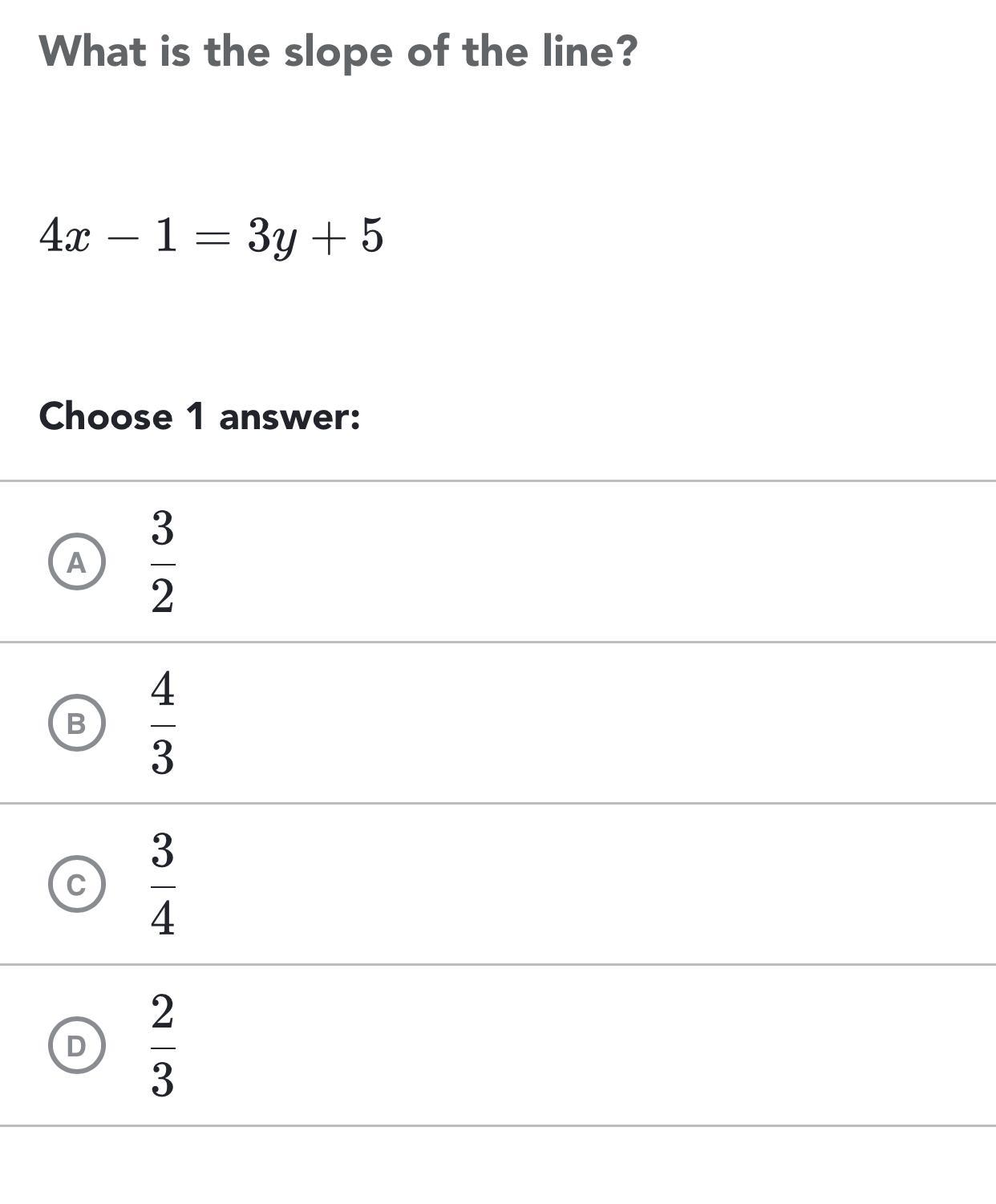996x1204 pixels.
Task: Click denominator 2 in option A
Action: click(x=162, y=597)
